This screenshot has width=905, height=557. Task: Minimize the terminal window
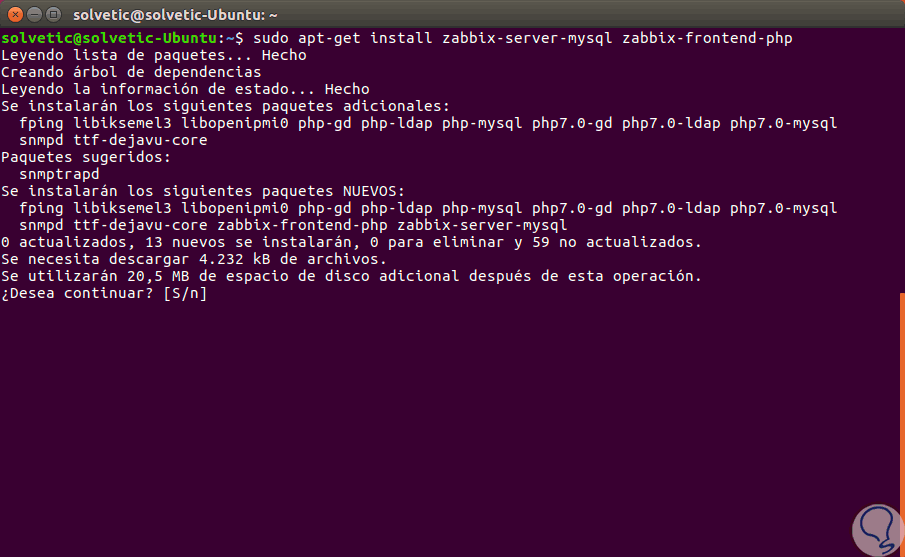33,14
